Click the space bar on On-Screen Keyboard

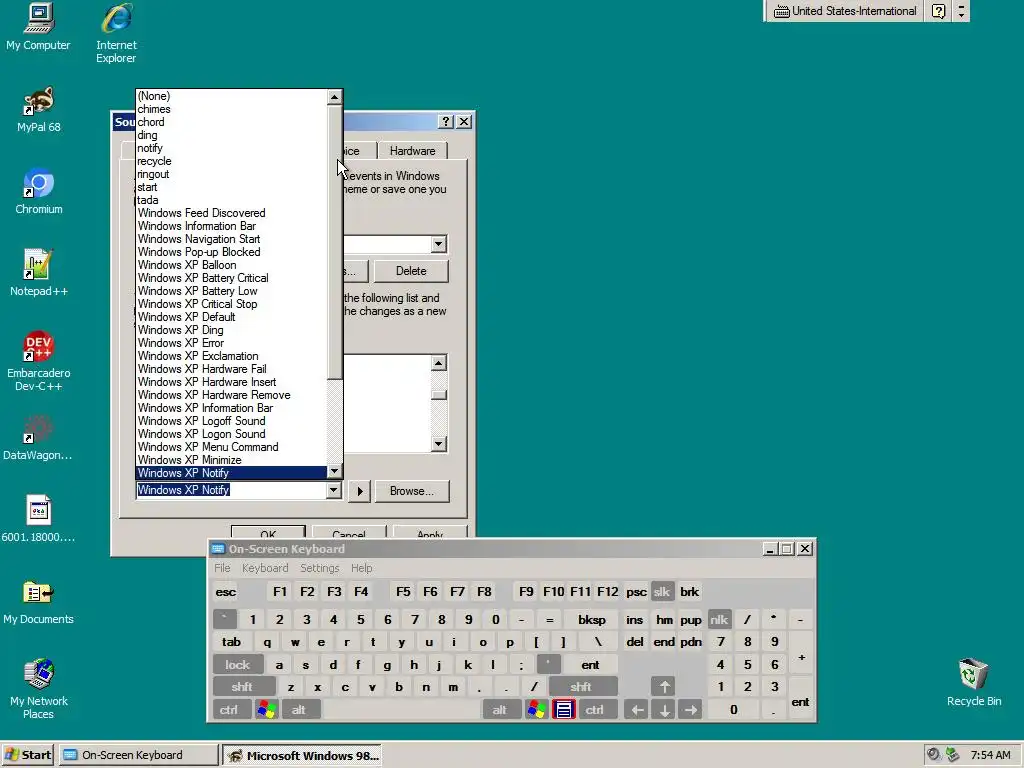[x=401, y=709]
